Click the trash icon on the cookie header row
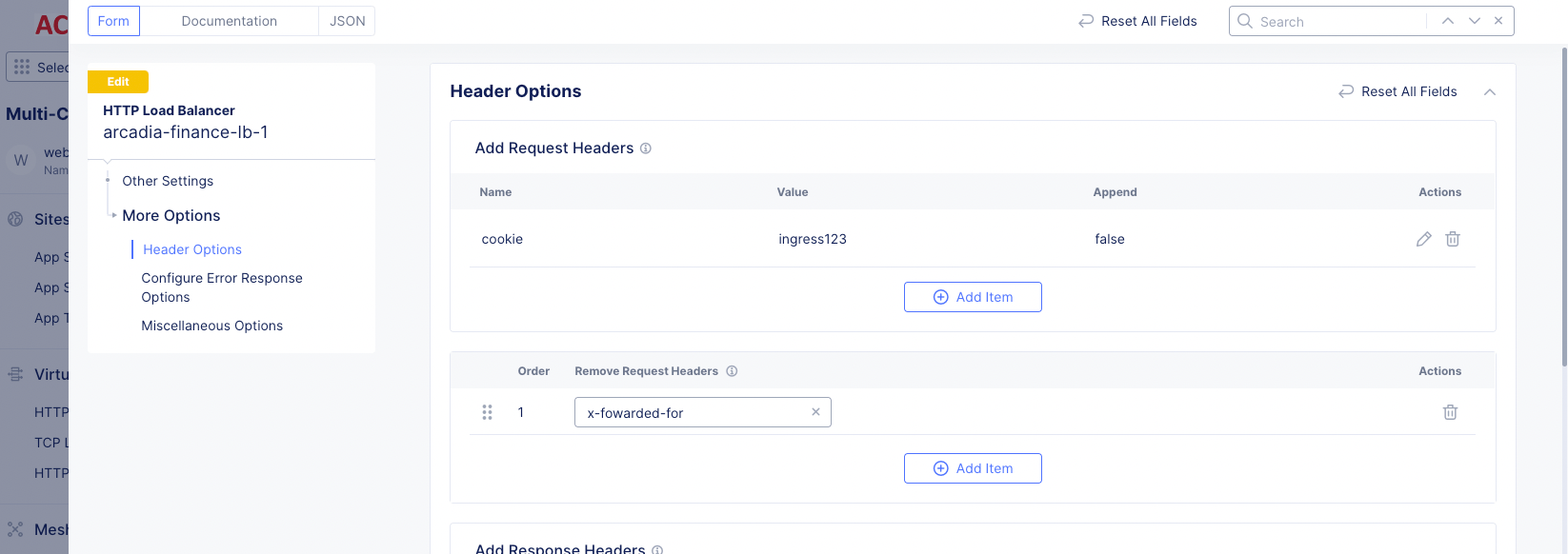This screenshot has height=554, width=1568. point(1452,239)
